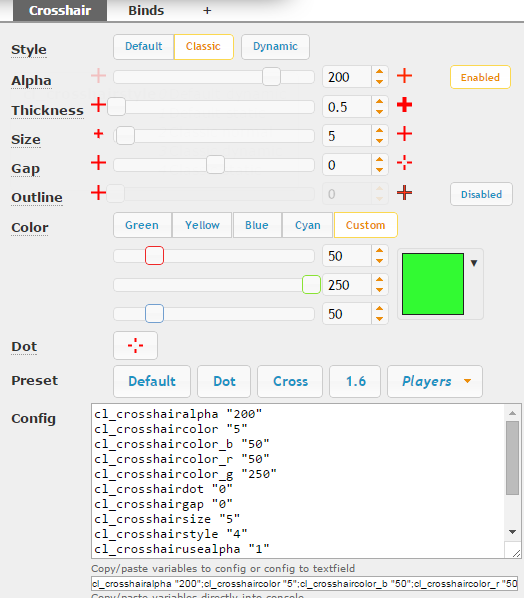The height and width of the screenshot is (598, 524).
Task: Click the small crosshair icon left of Size slider
Action: coord(98,133)
